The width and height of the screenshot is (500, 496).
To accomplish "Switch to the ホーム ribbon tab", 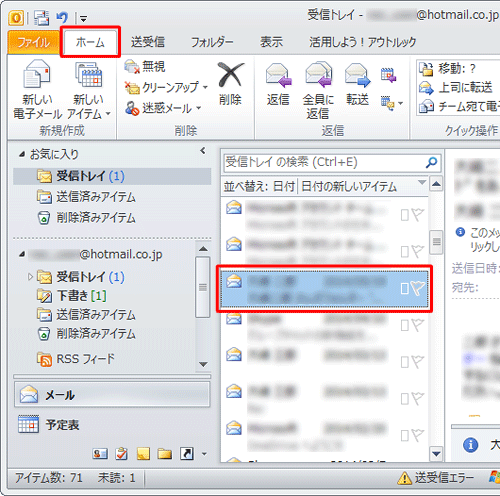I will 90,42.
